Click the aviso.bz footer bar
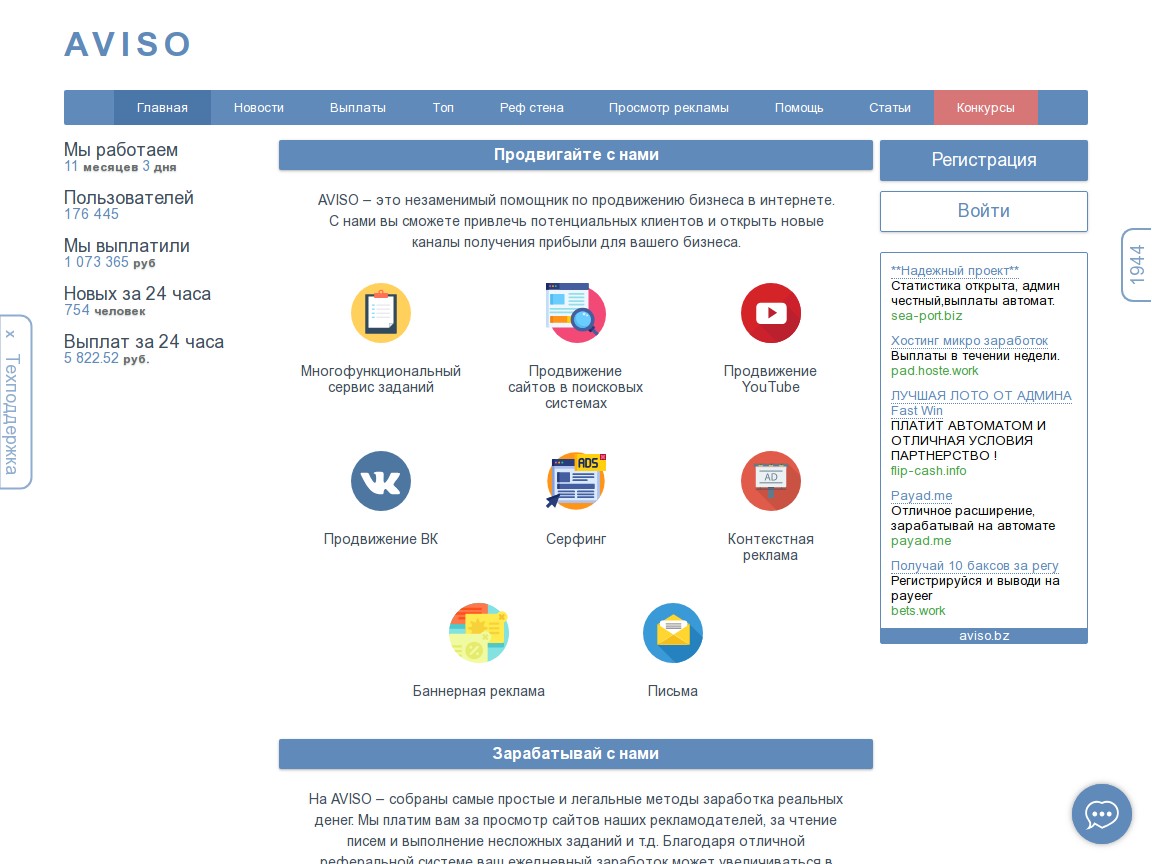This screenshot has width=1152, height=864. [x=984, y=636]
